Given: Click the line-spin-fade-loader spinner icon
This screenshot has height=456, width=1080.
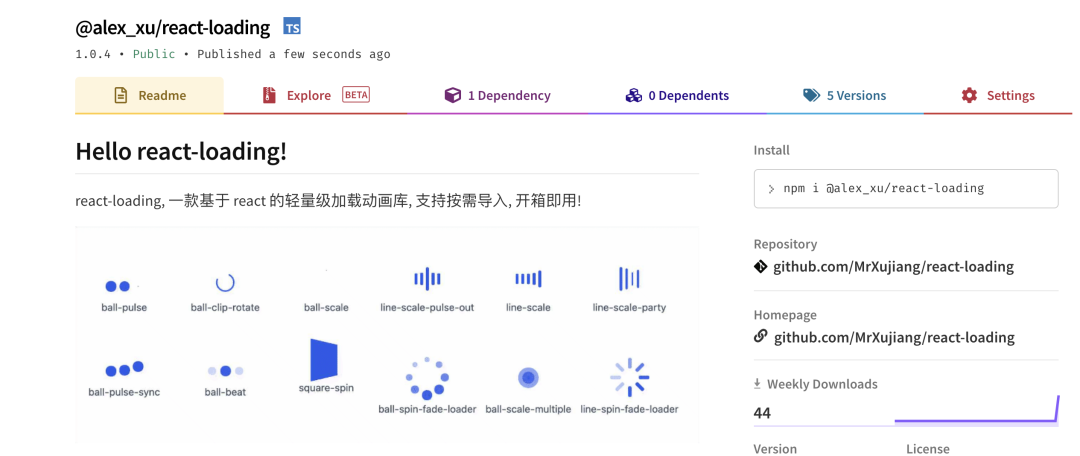Looking at the screenshot, I should point(630,377).
